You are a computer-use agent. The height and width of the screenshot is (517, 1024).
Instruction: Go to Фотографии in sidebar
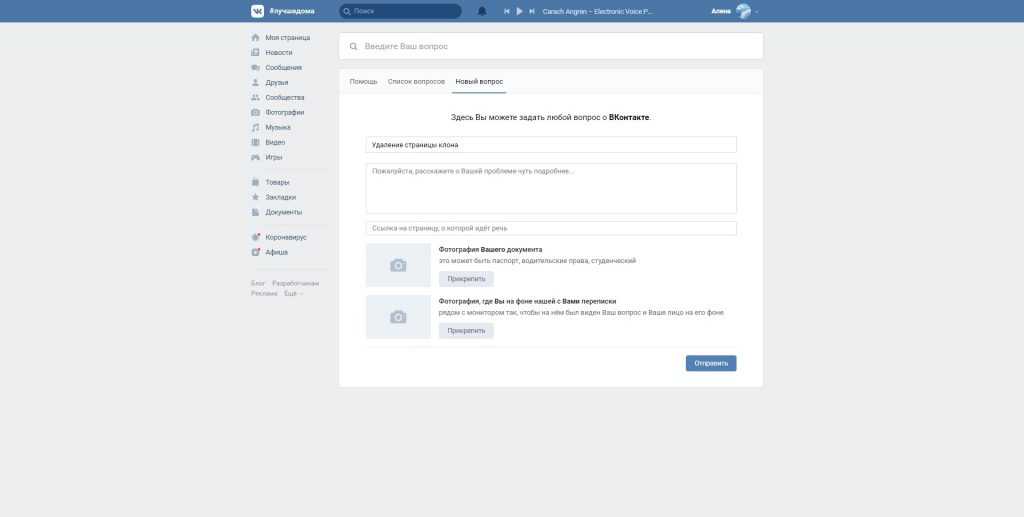tap(284, 112)
